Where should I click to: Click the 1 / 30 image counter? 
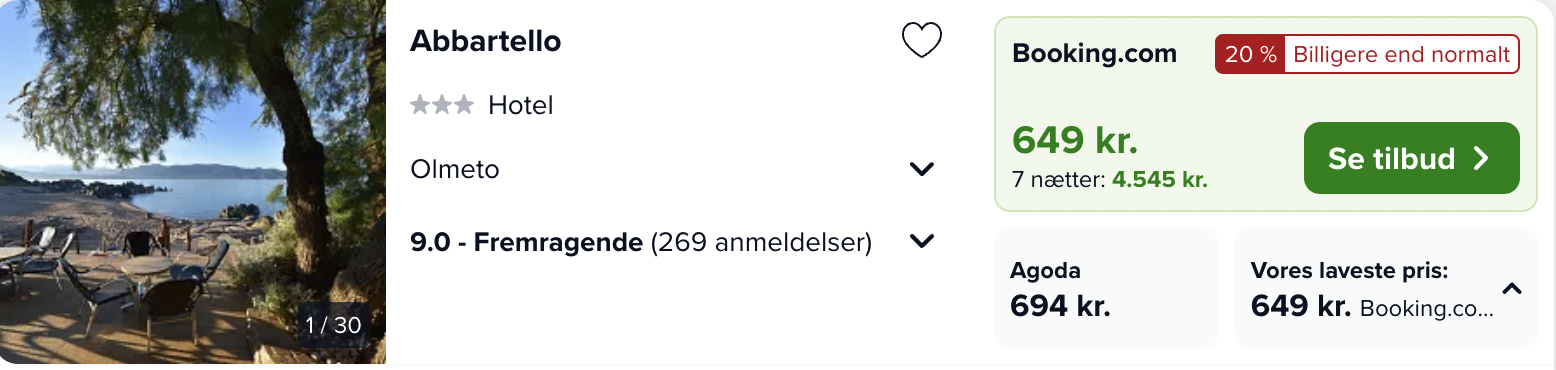[334, 325]
